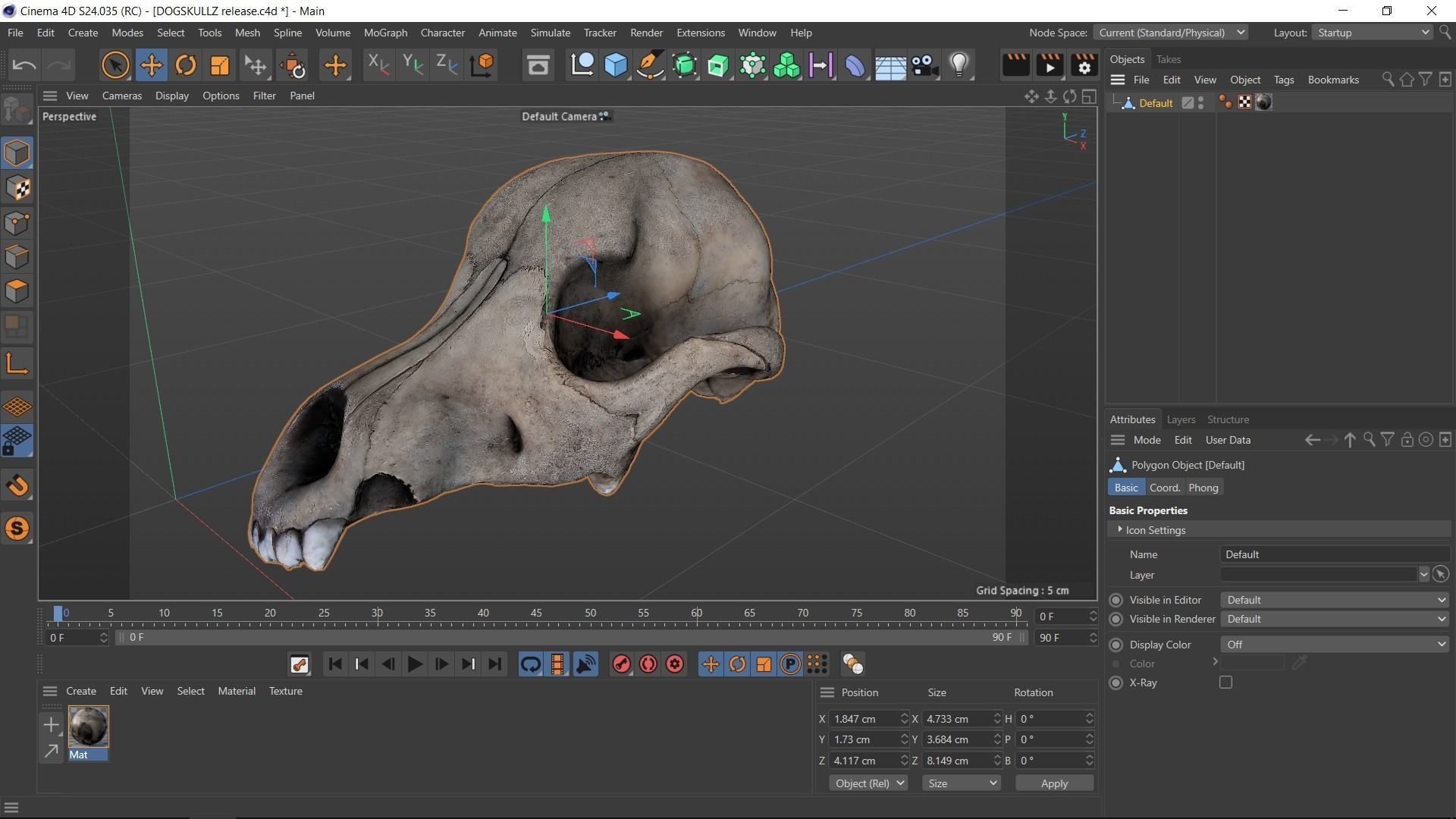Open viewport Cameras menu
Viewport: 1456px width, 819px height.
(121, 96)
